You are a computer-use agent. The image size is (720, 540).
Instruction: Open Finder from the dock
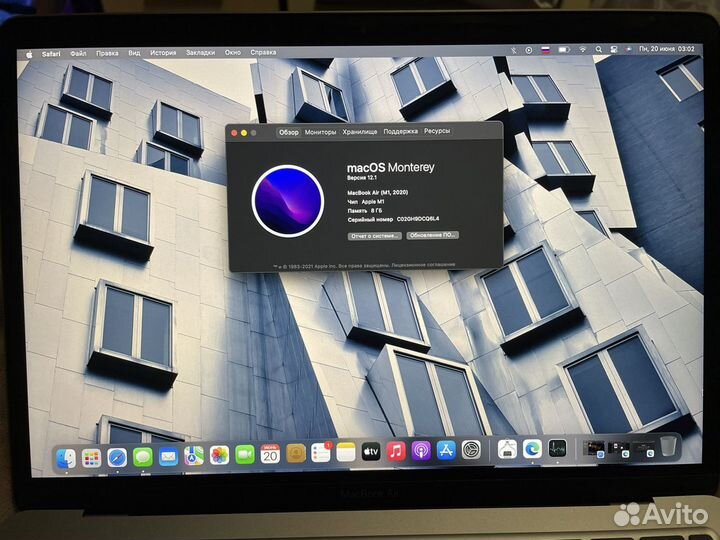pos(66,458)
